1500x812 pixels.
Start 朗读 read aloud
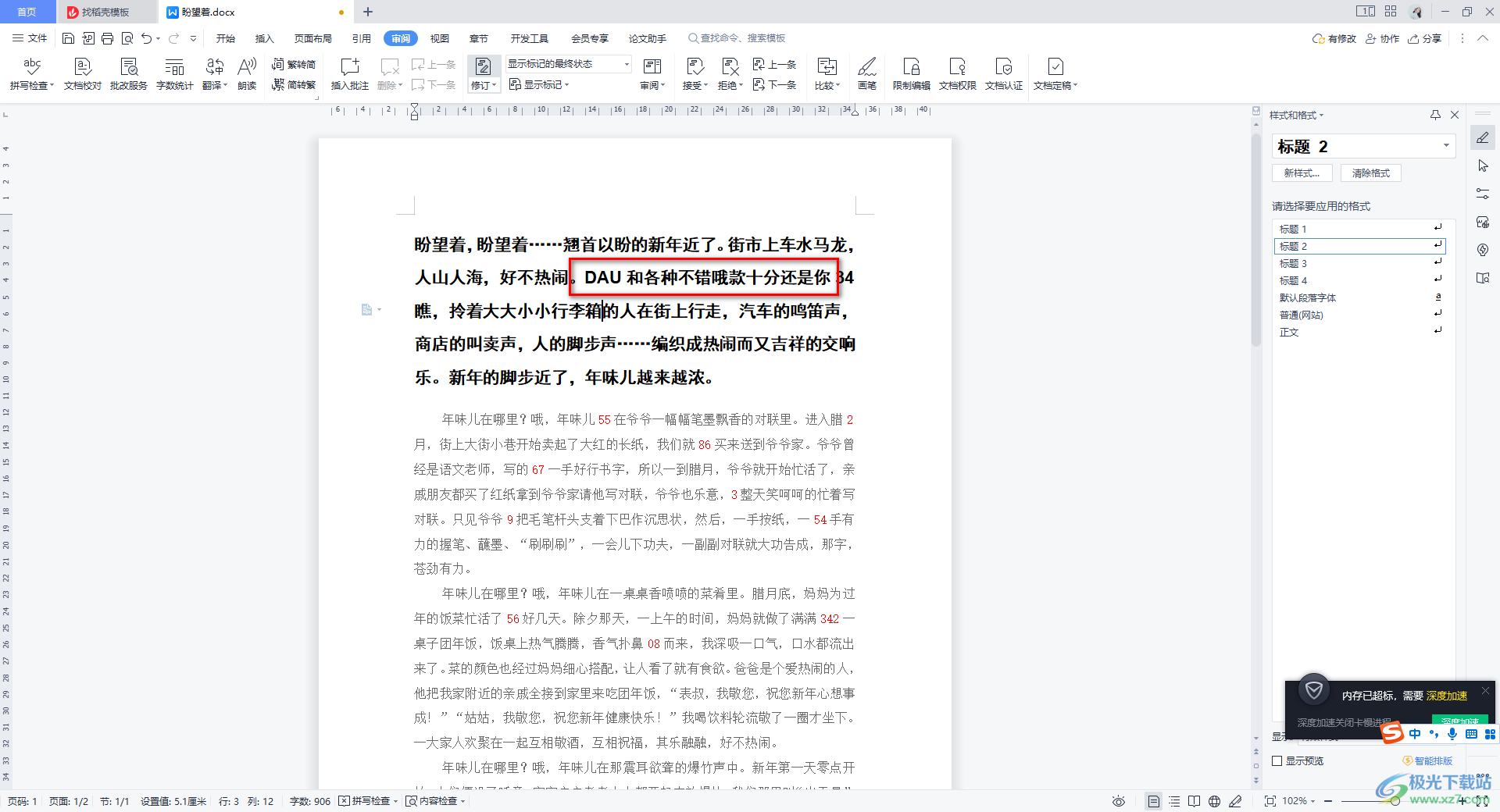pyautogui.click(x=247, y=73)
